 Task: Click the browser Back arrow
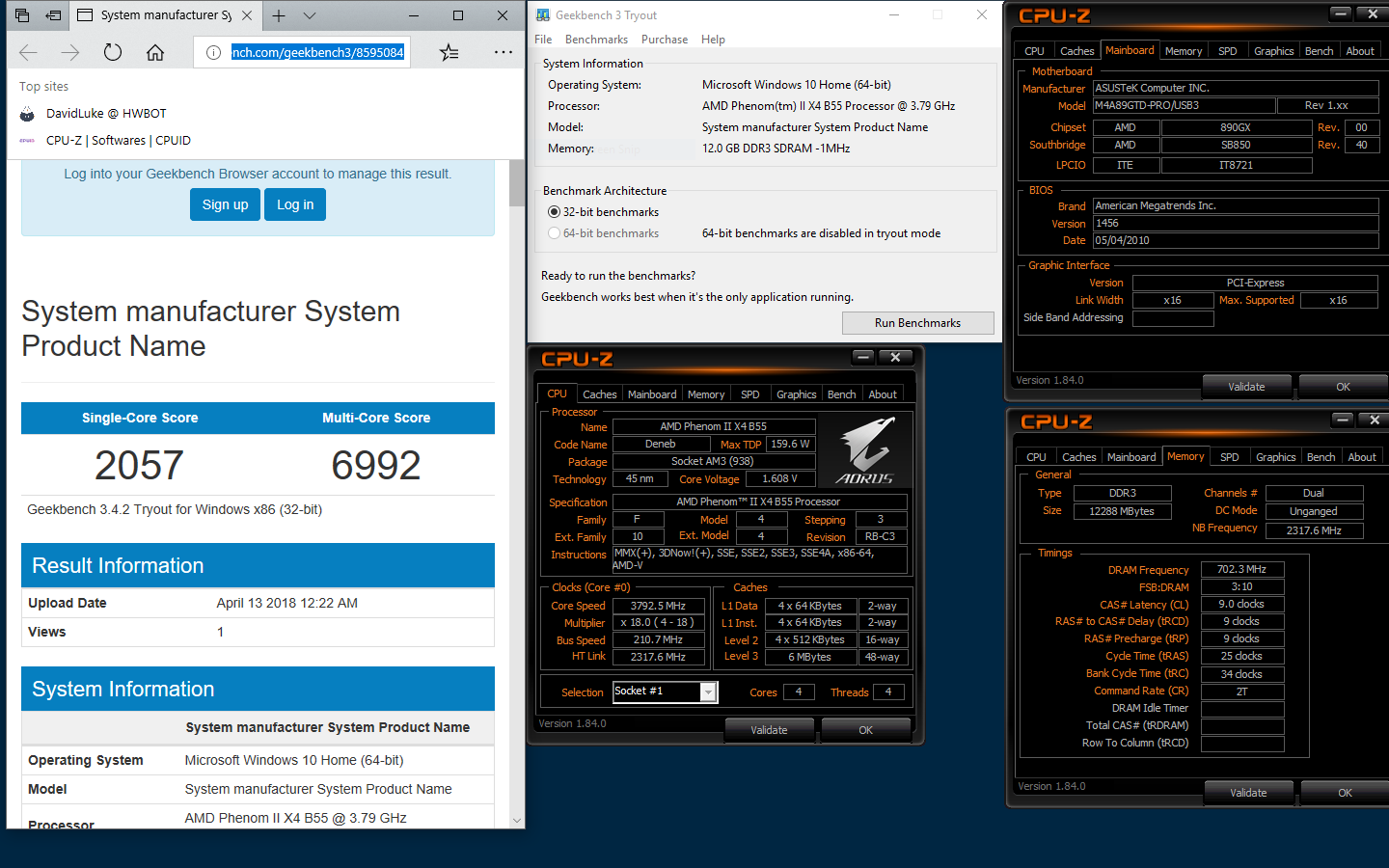(x=28, y=52)
